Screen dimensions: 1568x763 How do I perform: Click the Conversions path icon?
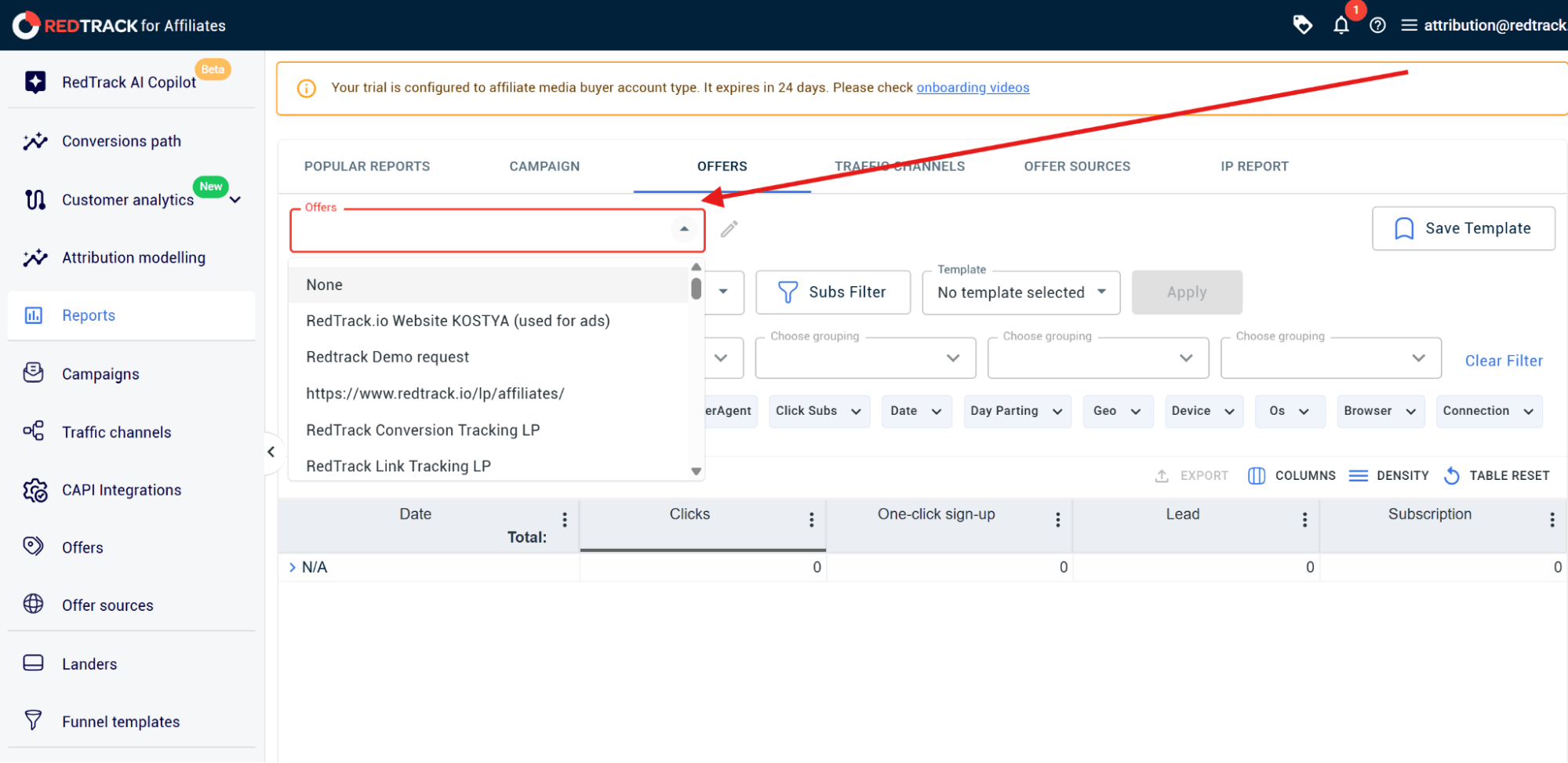click(x=35, y=141)
